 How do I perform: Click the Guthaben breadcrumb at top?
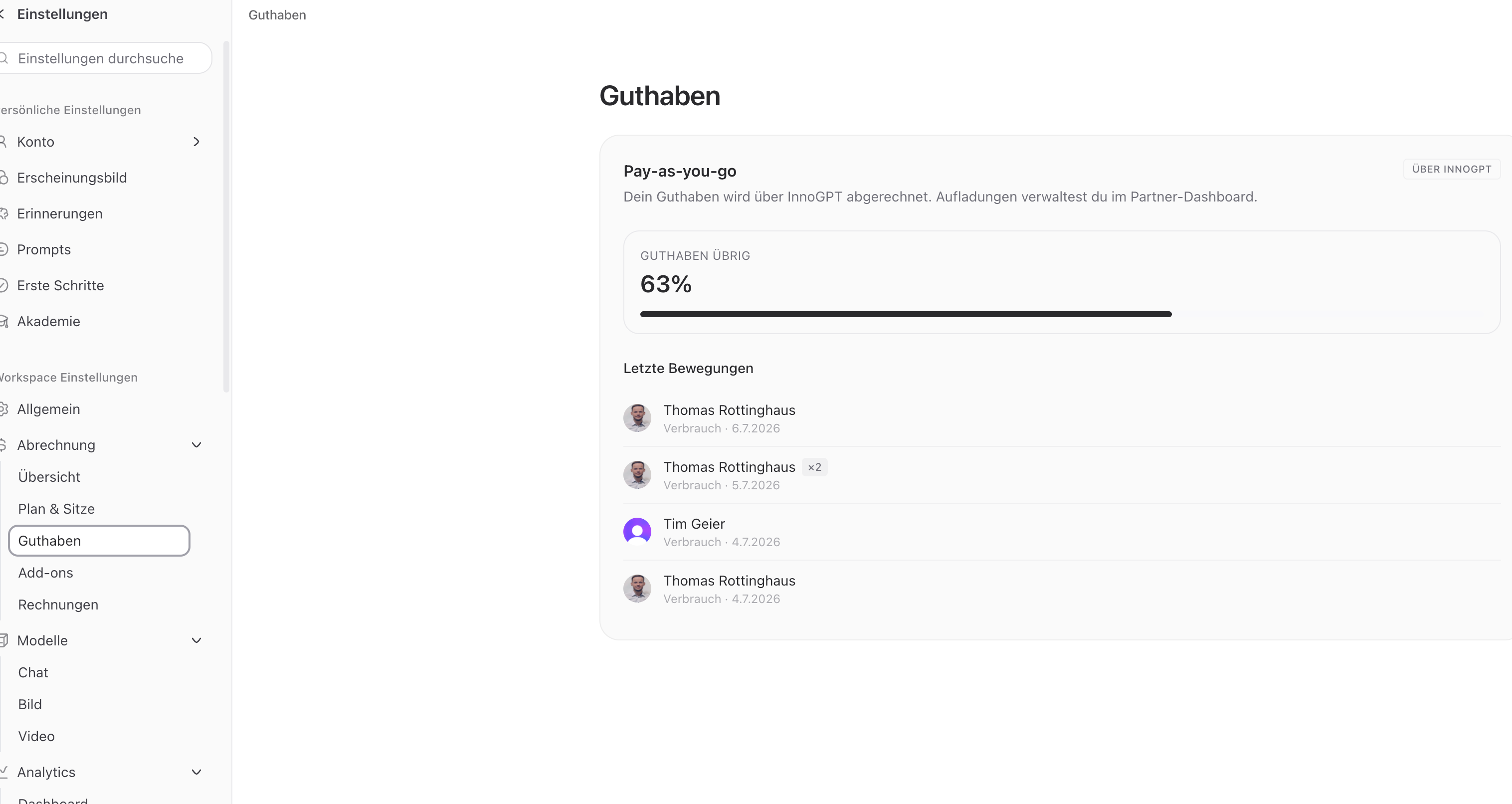(x=277, y=14)
